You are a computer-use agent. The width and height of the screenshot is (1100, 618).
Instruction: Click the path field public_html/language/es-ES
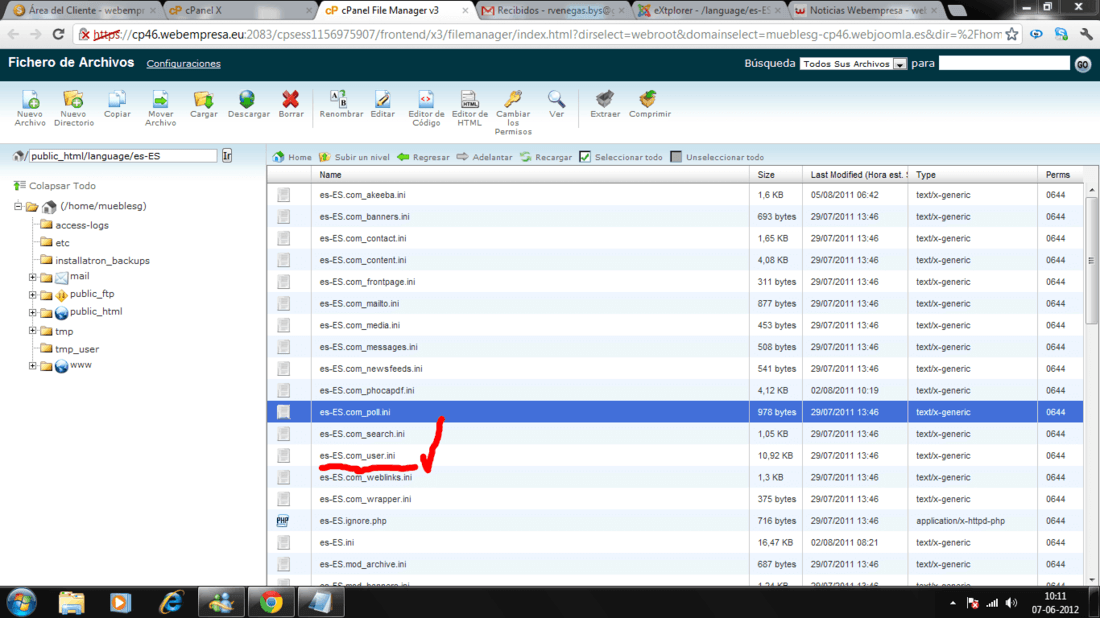point(123,156)
